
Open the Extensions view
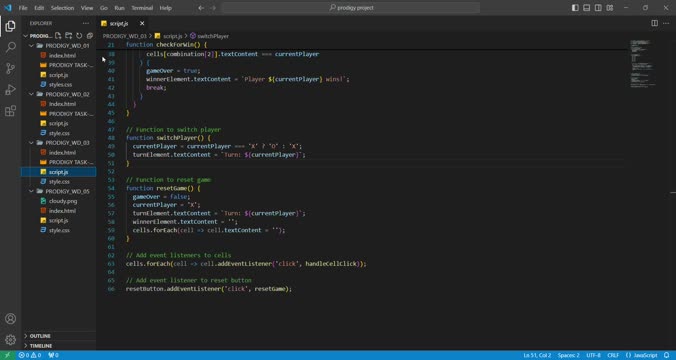point(10,110)
